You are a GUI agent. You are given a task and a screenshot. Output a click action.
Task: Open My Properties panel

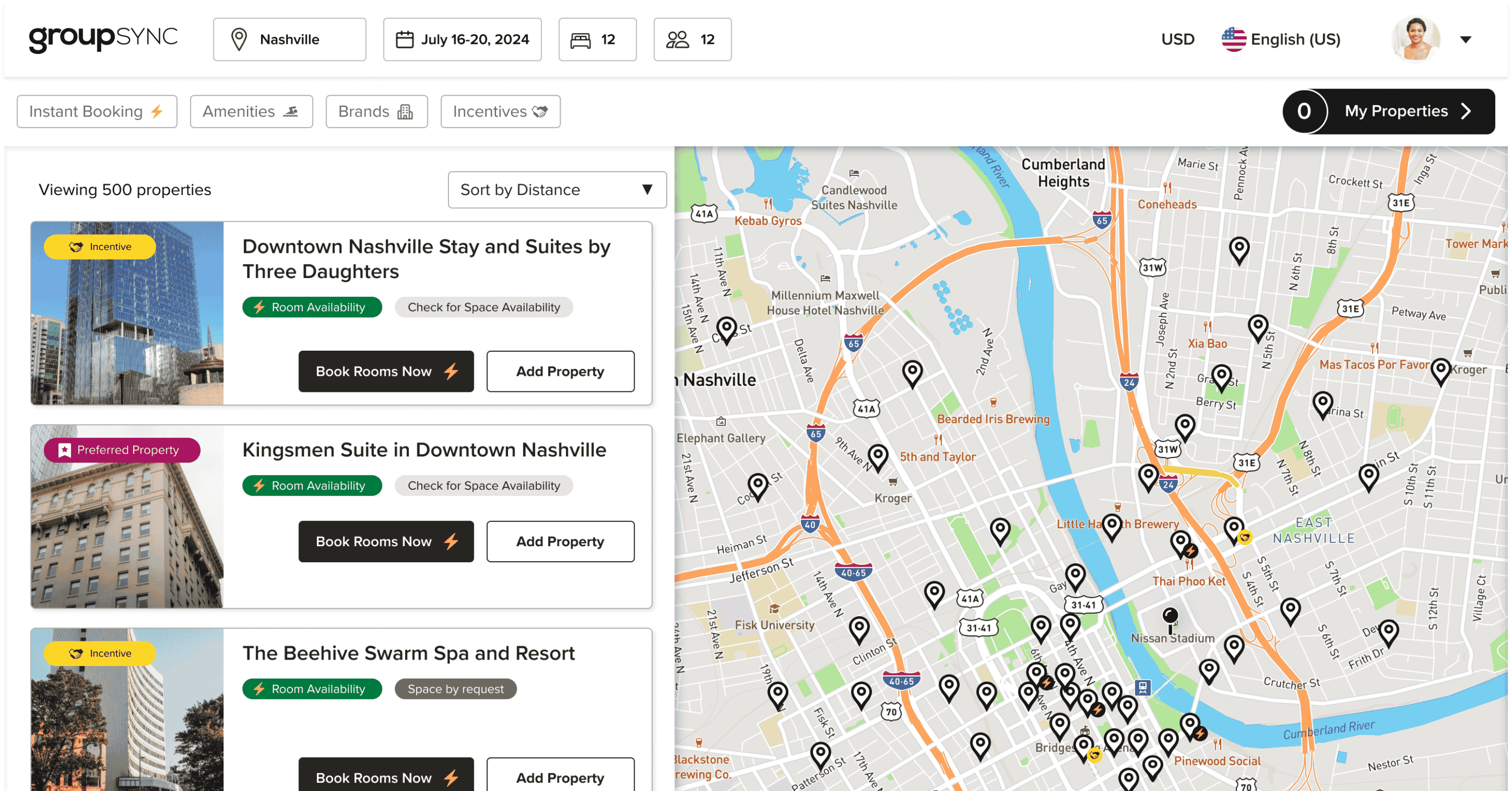tap(1388, 111)
